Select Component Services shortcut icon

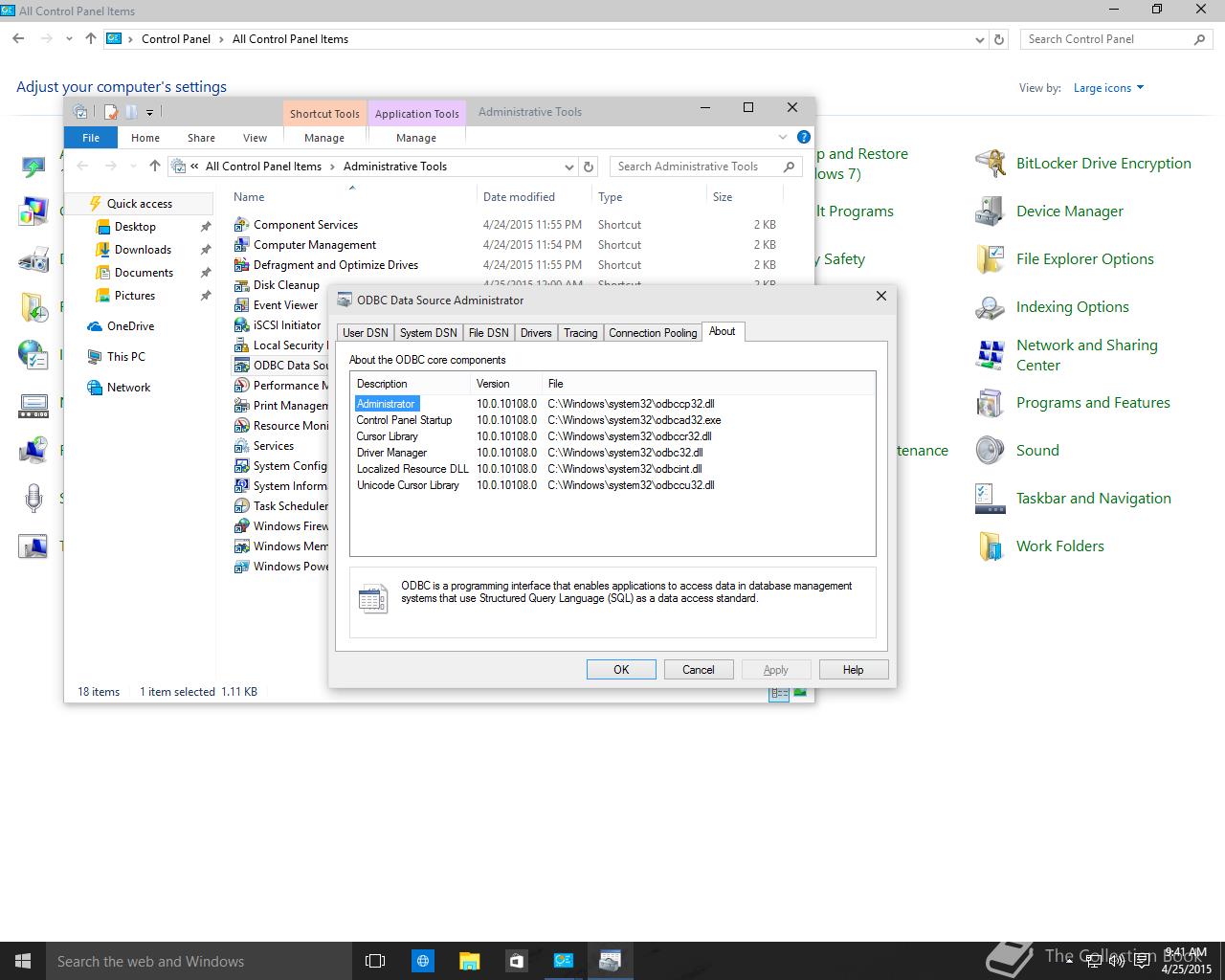click(x=242, y=225)
